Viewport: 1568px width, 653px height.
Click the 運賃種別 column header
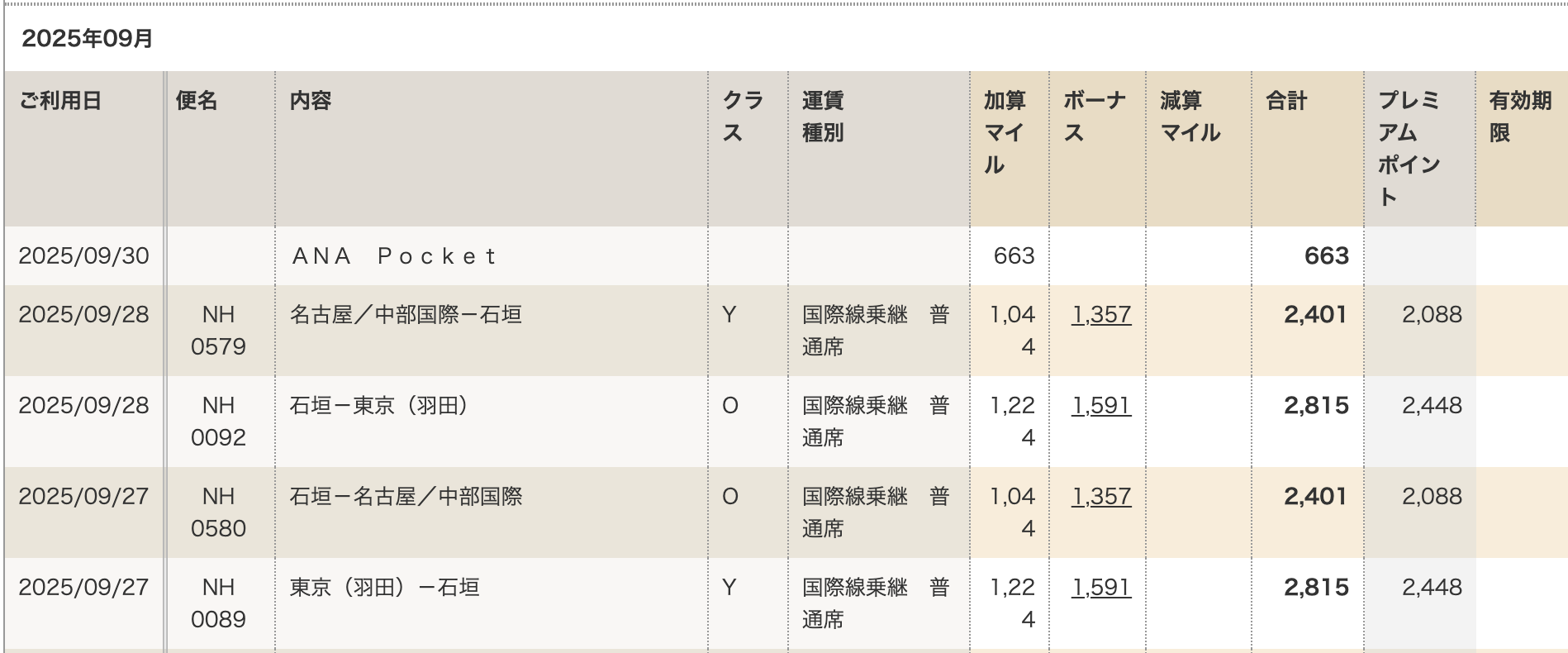tap(823, 117)
